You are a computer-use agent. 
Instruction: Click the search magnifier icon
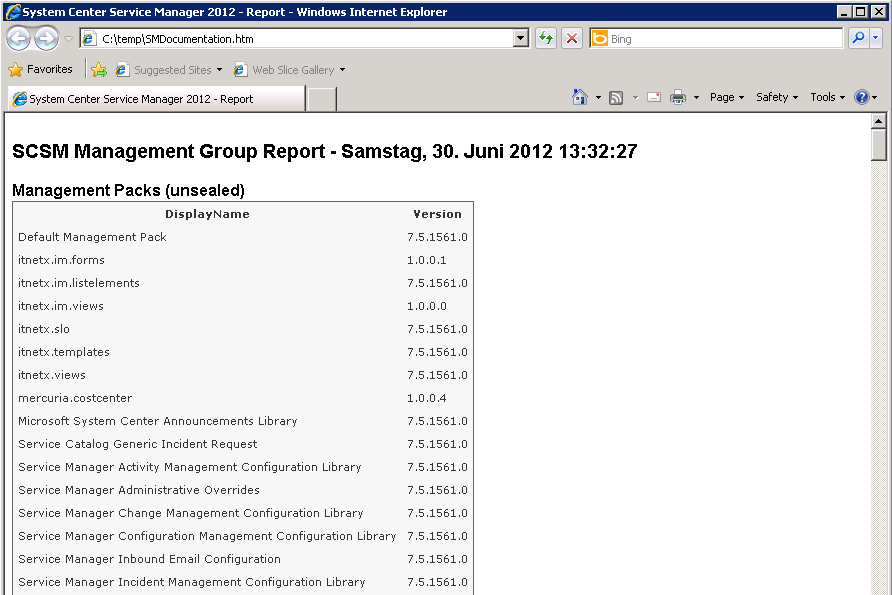pyautogui.click(x=857, y=39)
